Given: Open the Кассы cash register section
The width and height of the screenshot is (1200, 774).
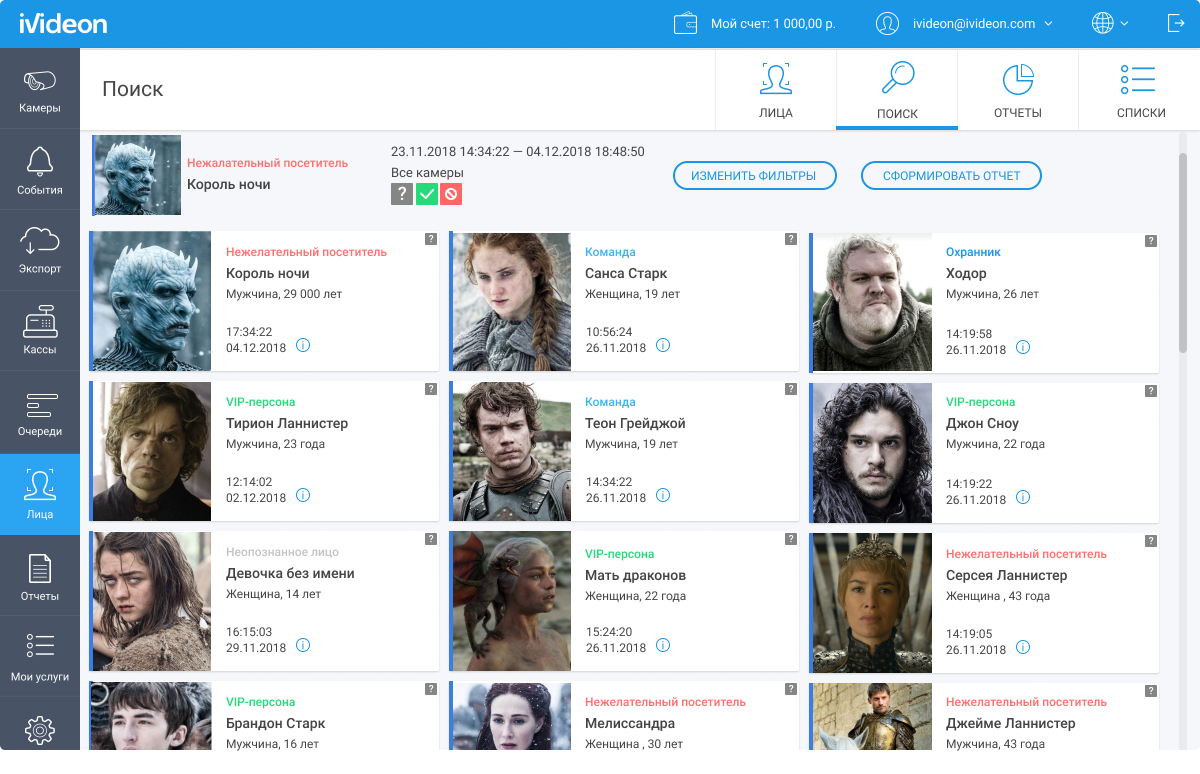Looking at the screenshot, I should (40, 331).
